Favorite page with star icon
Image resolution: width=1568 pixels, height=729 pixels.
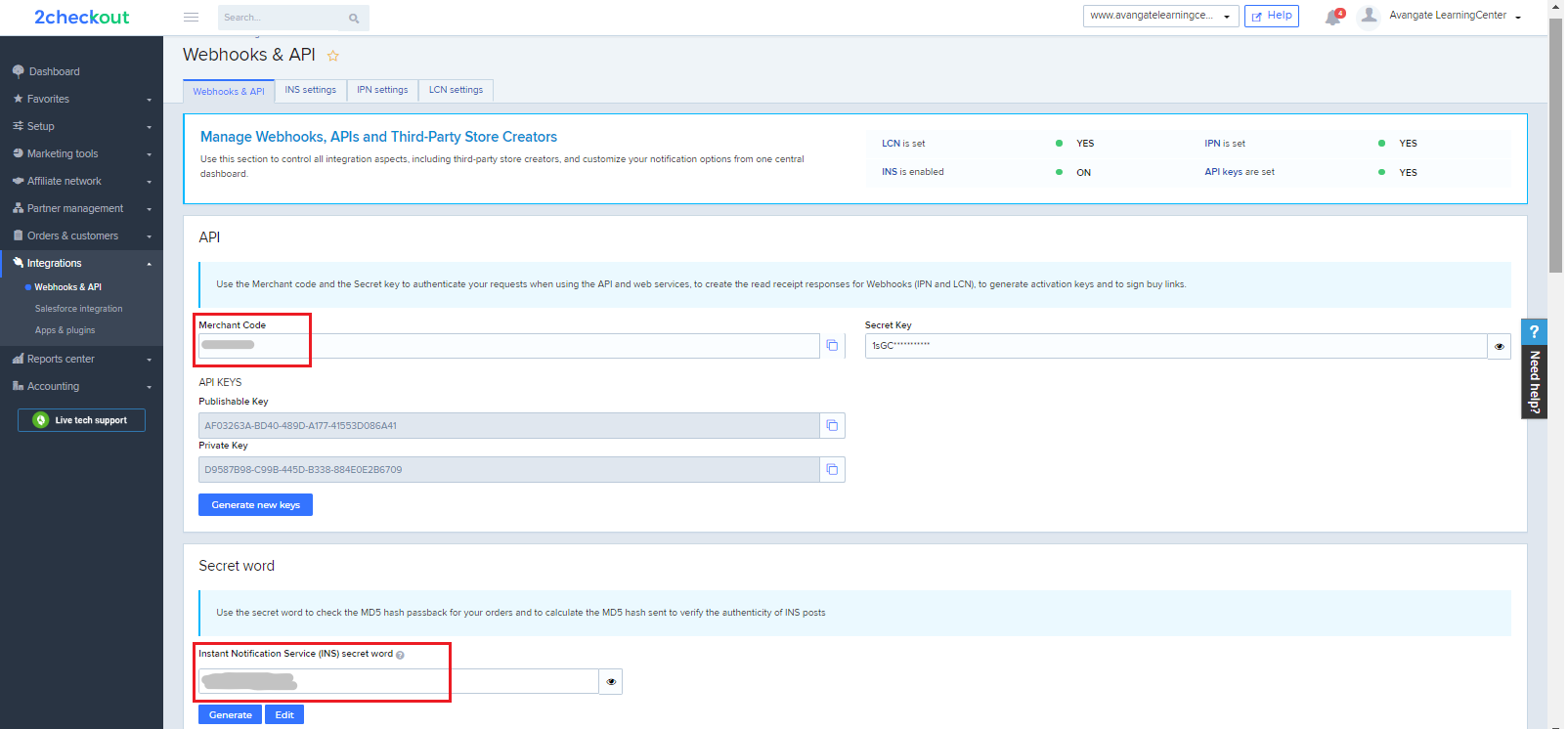point(332,56)
